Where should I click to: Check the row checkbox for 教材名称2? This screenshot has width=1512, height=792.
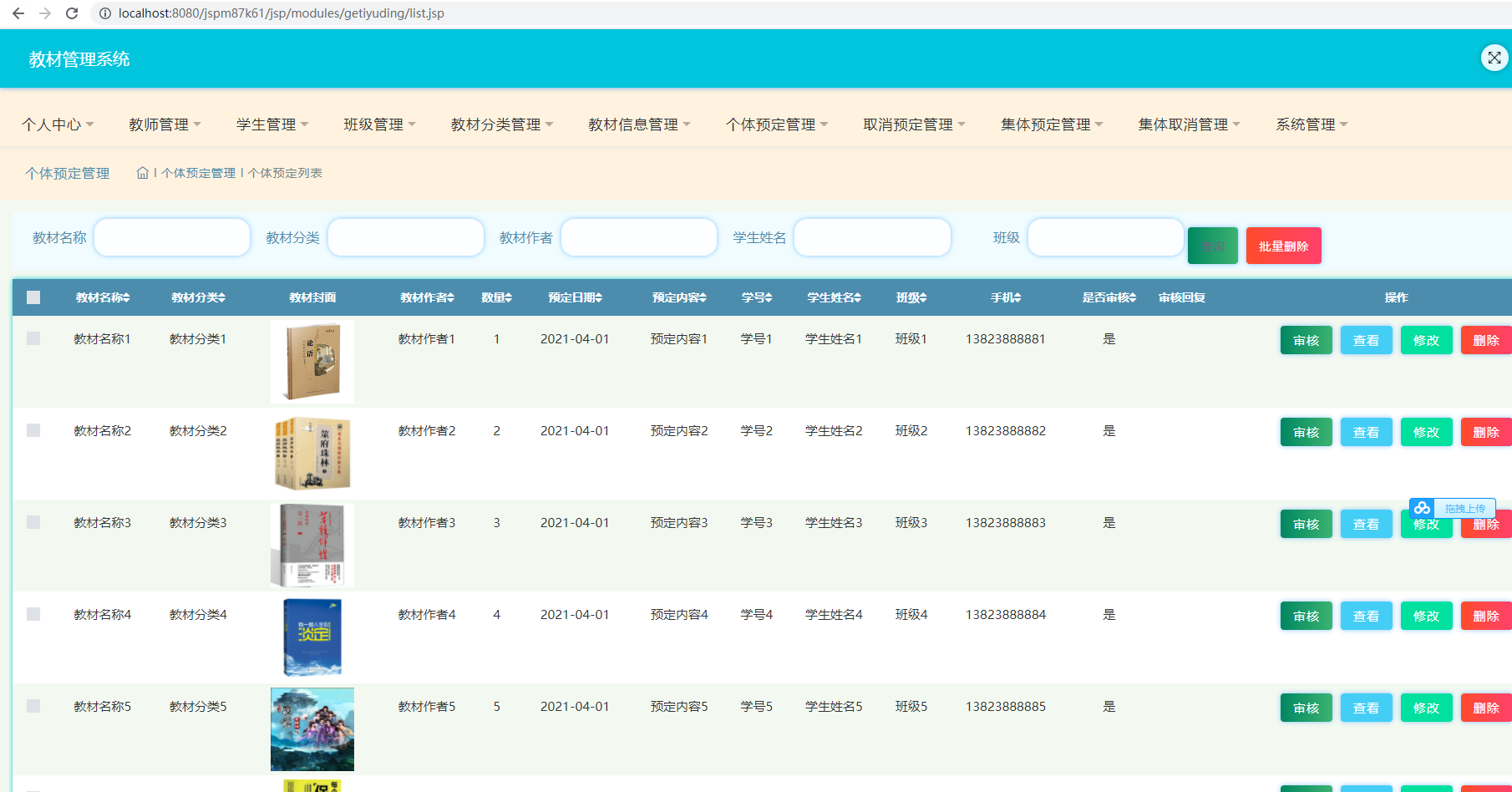(33, 430)
